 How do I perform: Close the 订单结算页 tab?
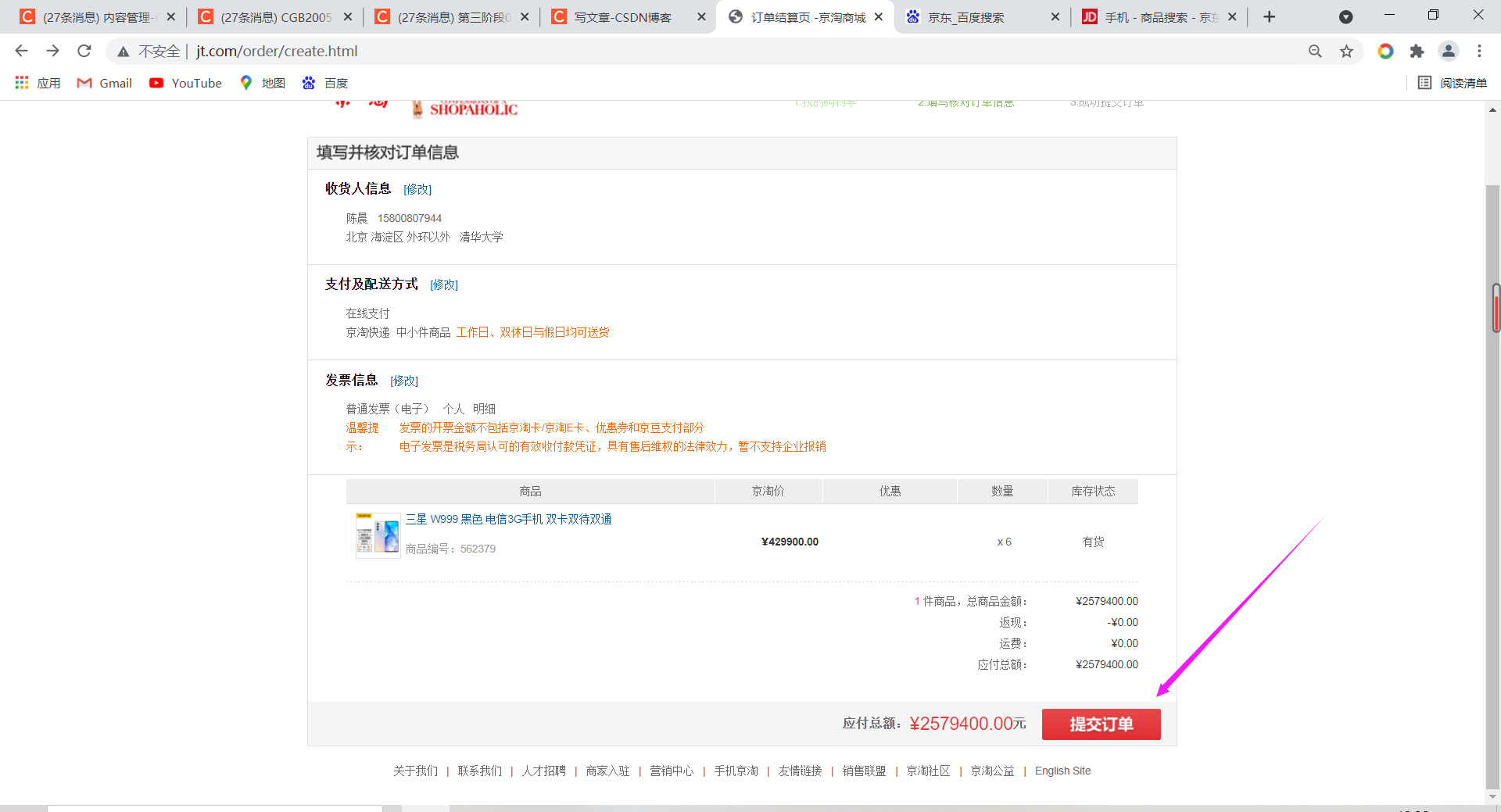879,16
